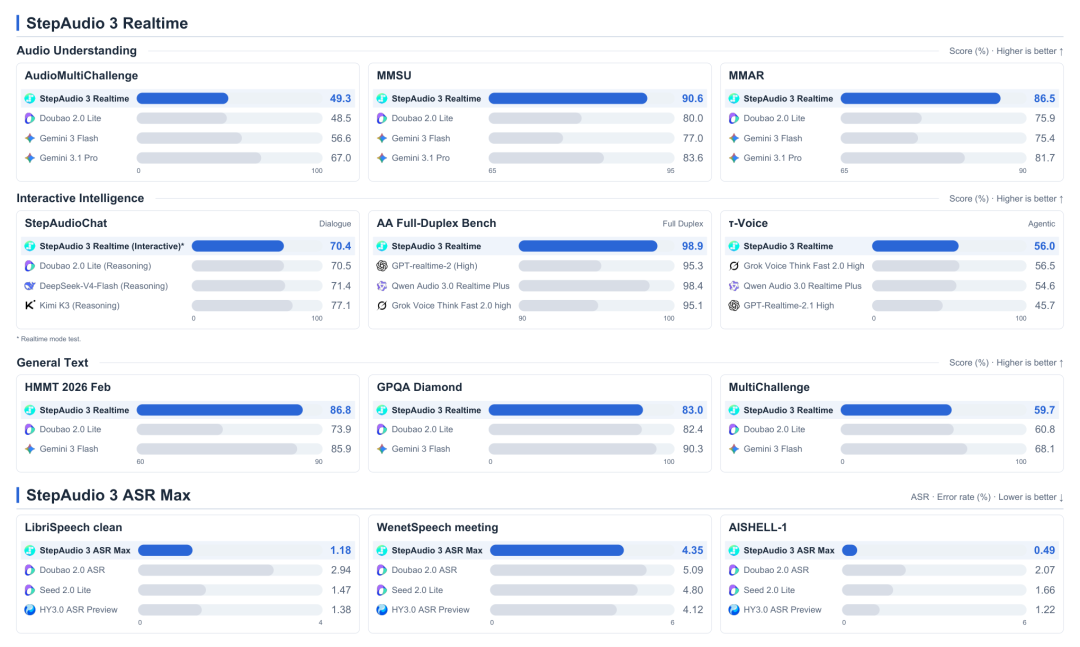The width and height of the screenshot is (1080, 647).
Task: Click GPT-Realtime-2.1 High OpenAI logo in τ-Voice
Action: click(734, 305)
